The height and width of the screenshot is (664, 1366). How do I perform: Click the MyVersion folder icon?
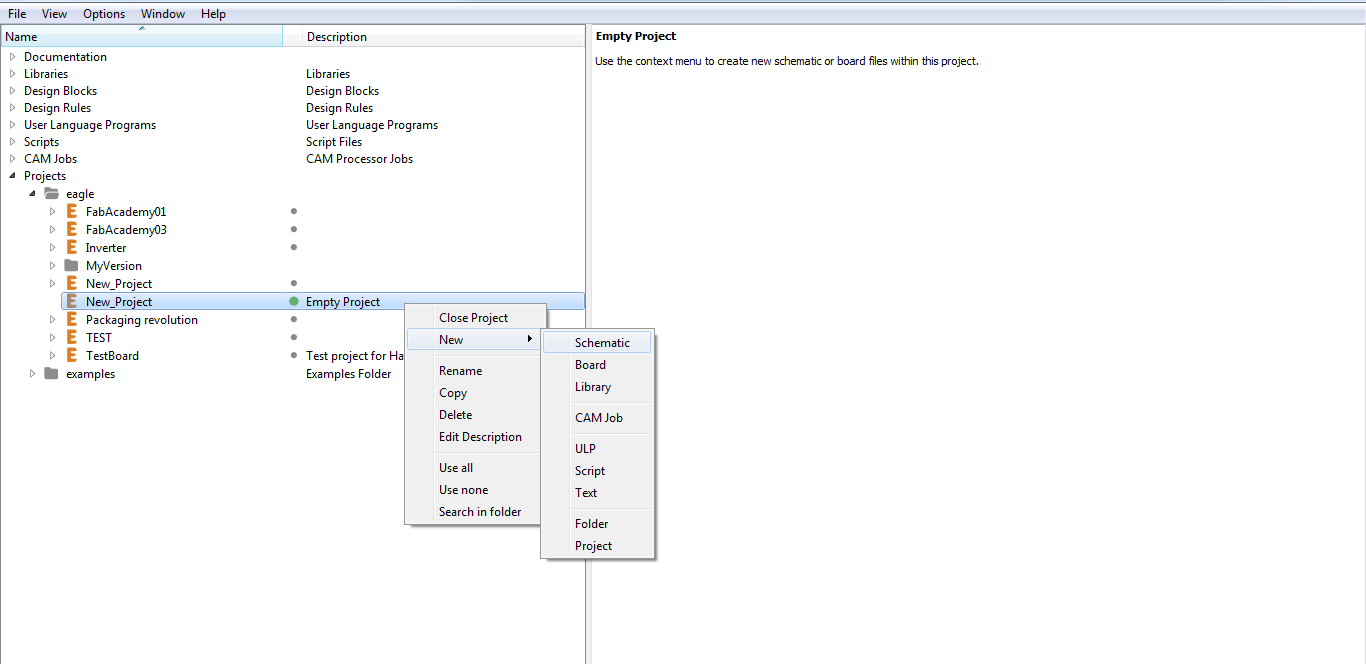click(x=71, y=266)
